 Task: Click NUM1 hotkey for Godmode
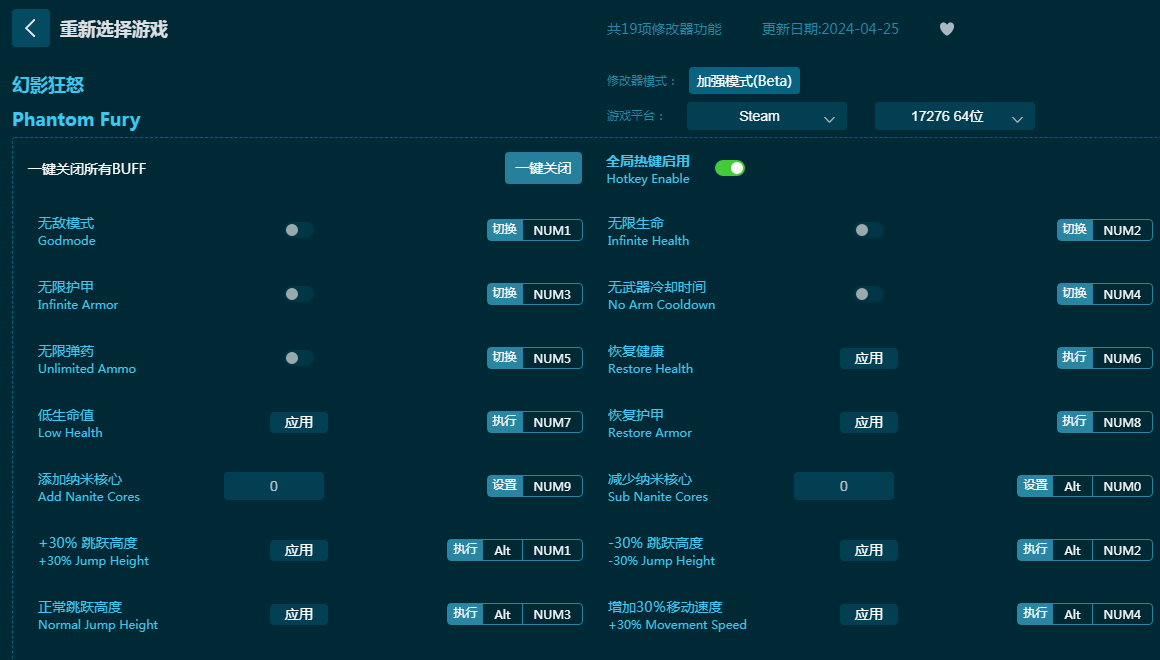[552, 230]
